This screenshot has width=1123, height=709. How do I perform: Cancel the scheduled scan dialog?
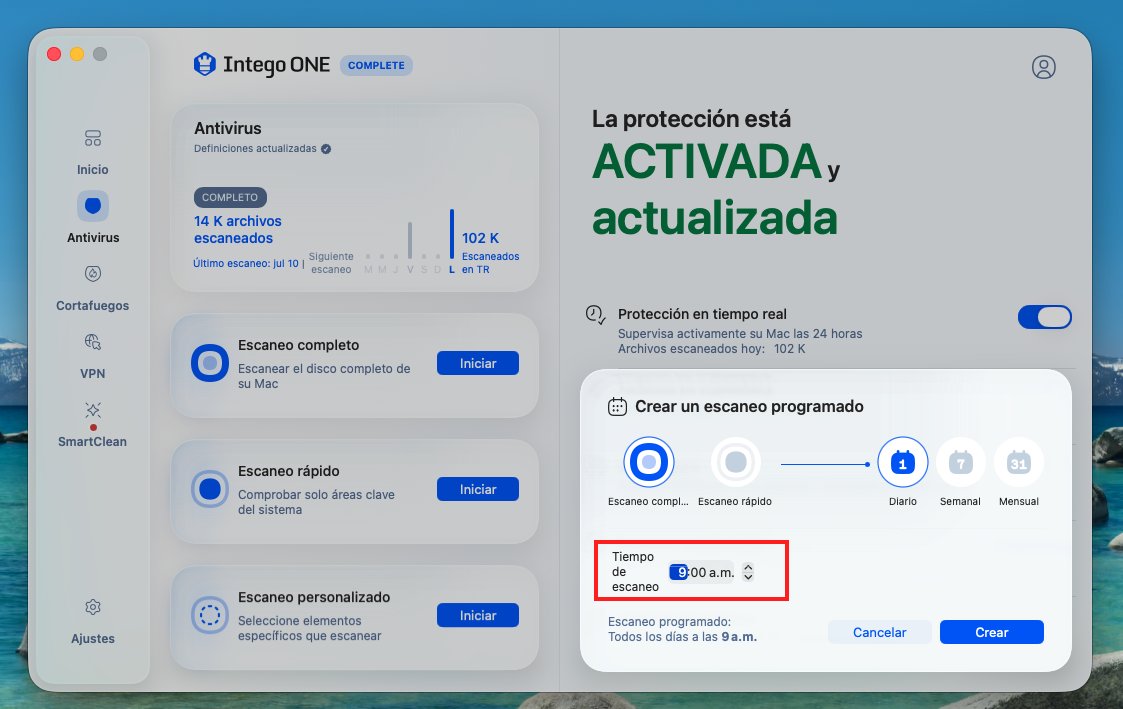(879, 632)
